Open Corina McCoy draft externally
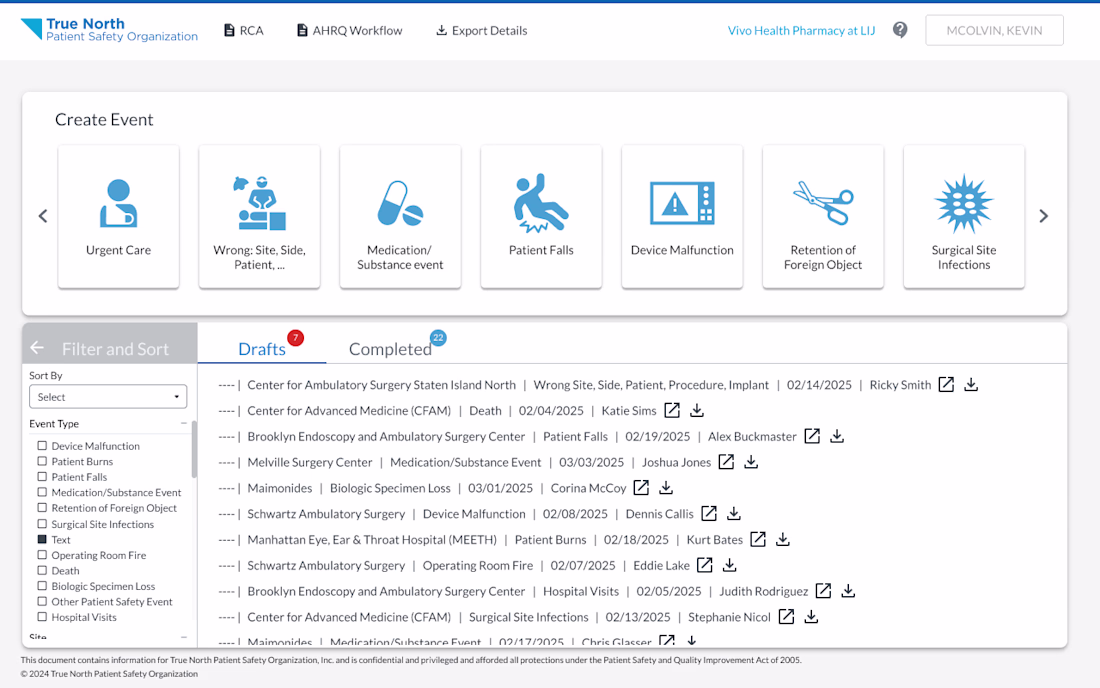1100x688 pixels. [x=641, y=487]
